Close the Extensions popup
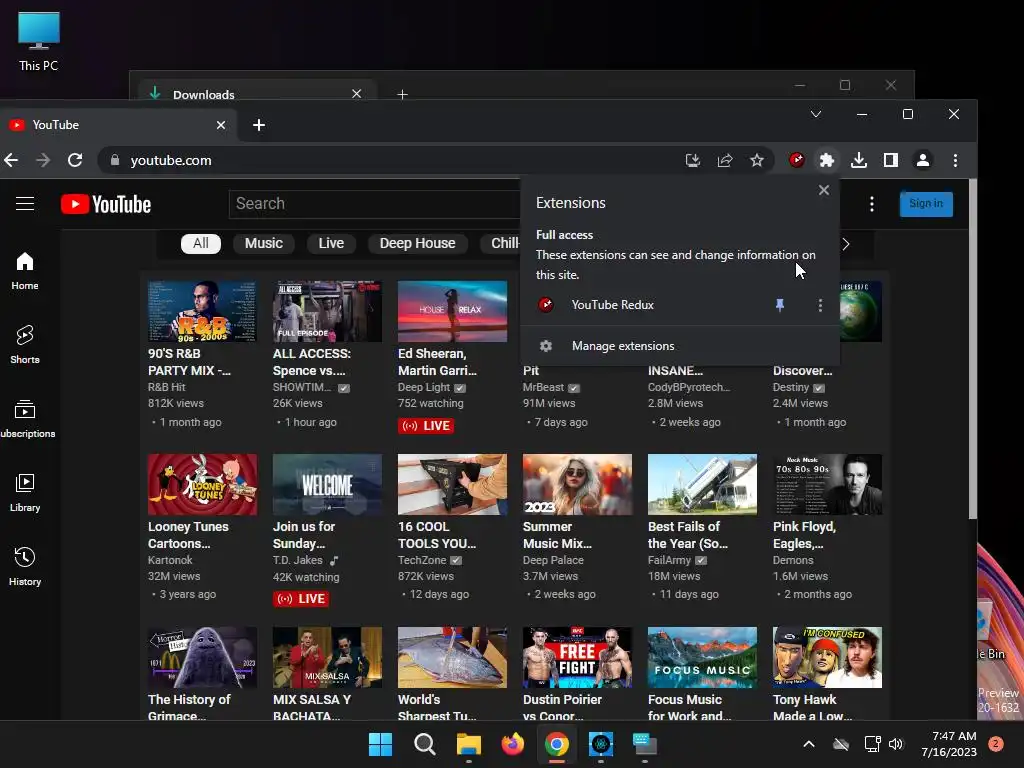This screenshot has width=1024, height=768. pyautogui.click(x=824, y=190)
